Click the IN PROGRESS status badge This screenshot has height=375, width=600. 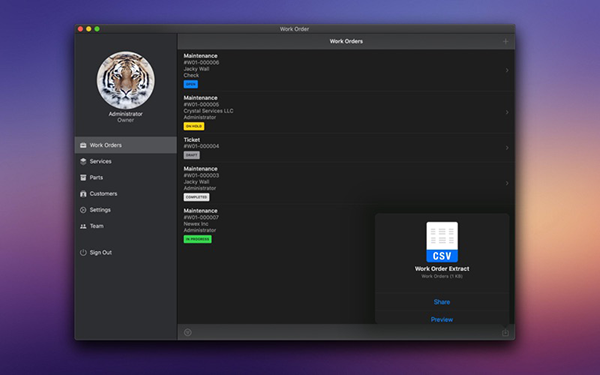click(x=197, y=239)
